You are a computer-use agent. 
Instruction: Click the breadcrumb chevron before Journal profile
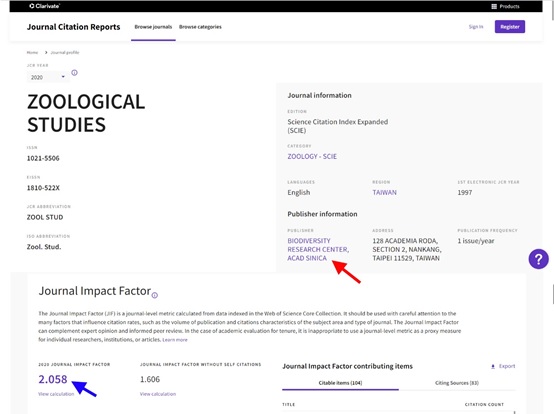pos(46,53)
